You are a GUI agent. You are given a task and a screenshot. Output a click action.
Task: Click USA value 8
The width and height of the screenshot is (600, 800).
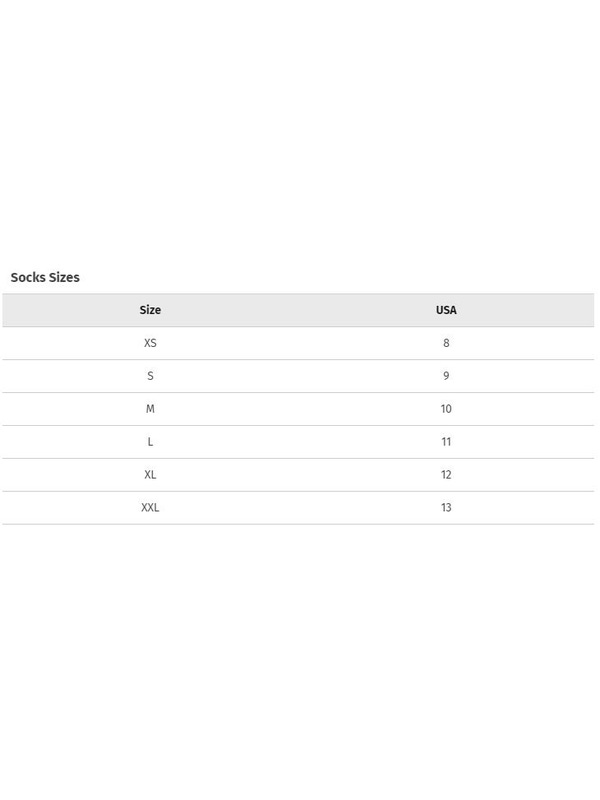[x=446, y=343]
